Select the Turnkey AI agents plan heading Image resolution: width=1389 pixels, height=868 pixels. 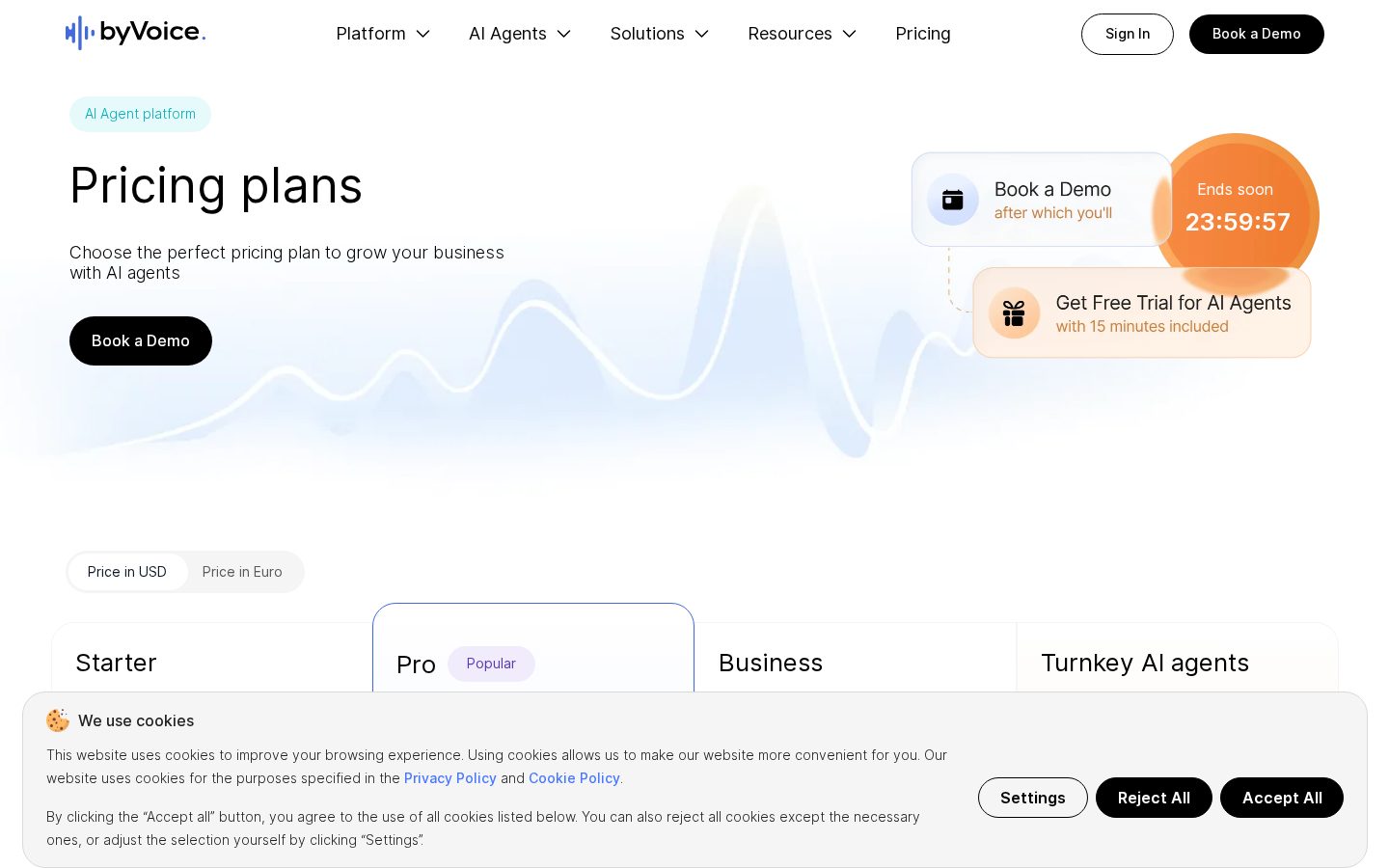pos(1145,663)
